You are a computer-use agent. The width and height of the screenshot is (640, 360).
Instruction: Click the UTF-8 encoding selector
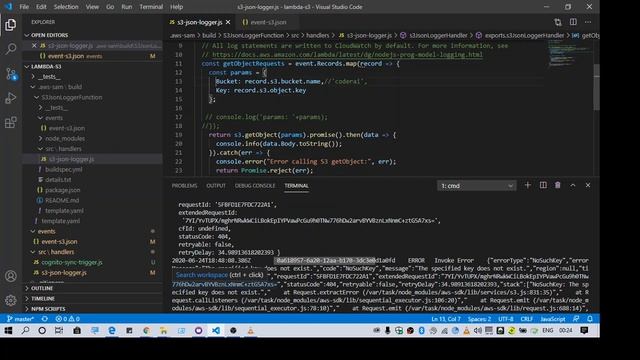tap(506, 319)
